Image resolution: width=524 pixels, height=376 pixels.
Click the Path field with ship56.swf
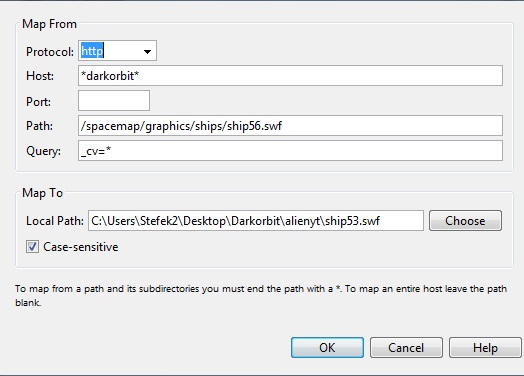click(x=290, y=126)
